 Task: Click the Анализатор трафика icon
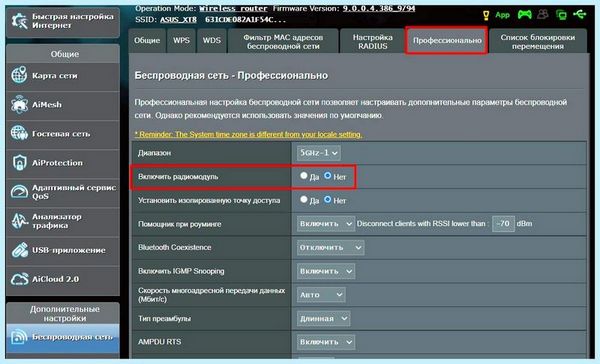point(19,221)
